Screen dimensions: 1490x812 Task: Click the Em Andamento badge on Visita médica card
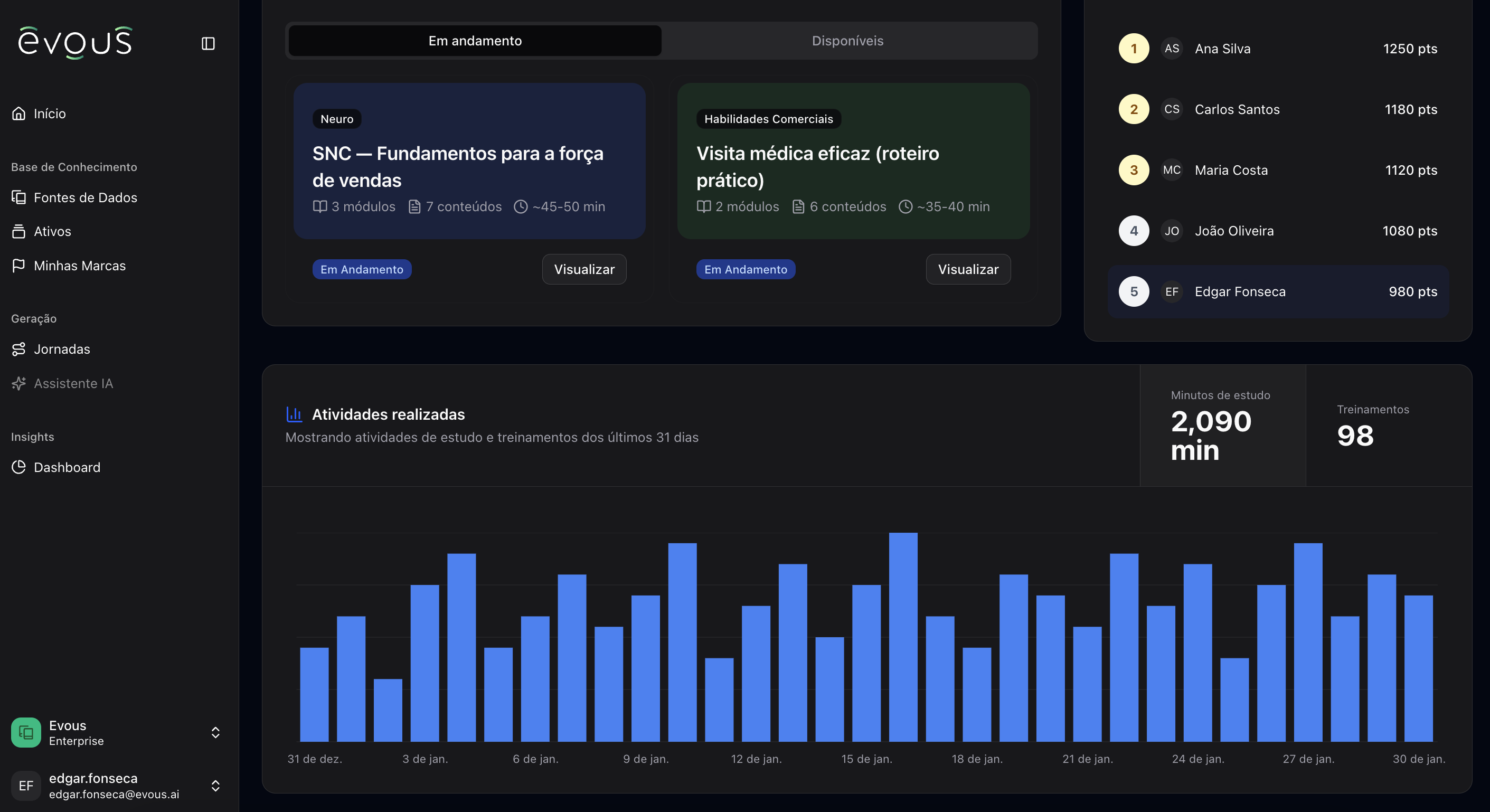click(x=746, y=269)
